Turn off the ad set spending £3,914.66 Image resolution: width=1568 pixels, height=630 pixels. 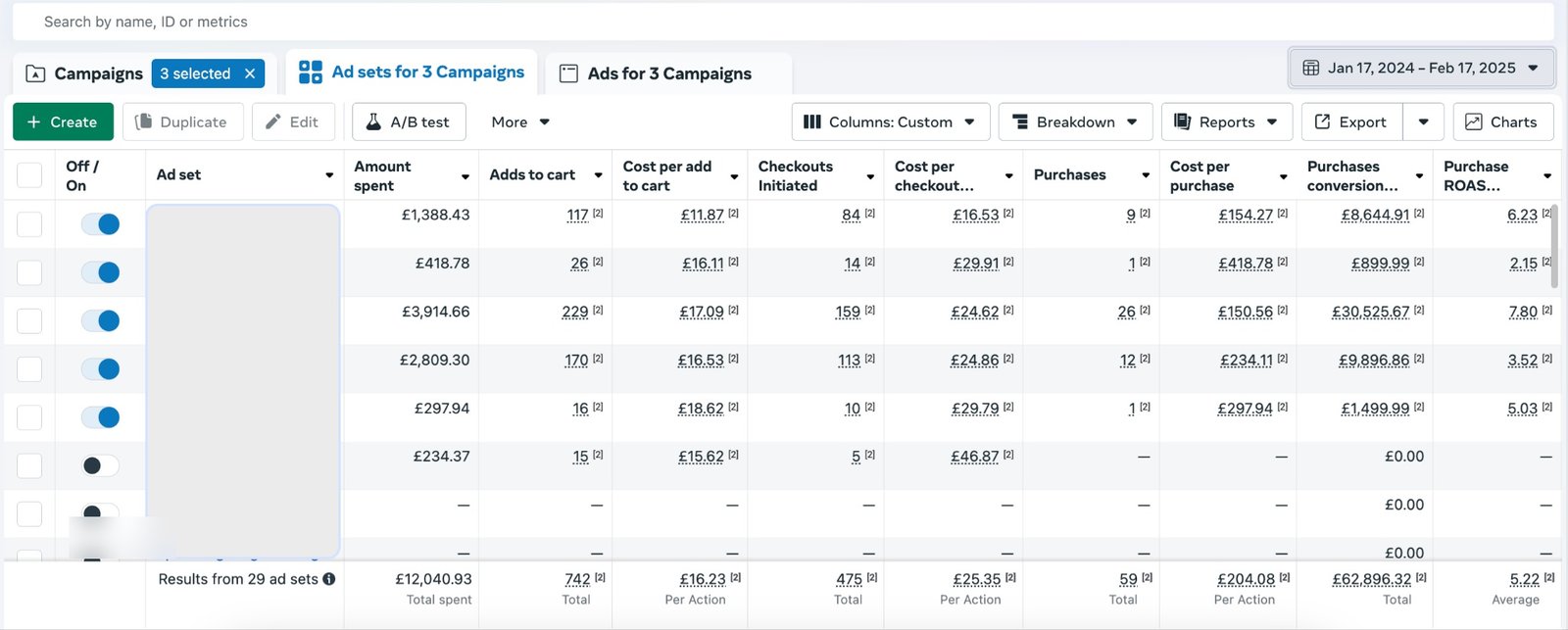point(101,320)
